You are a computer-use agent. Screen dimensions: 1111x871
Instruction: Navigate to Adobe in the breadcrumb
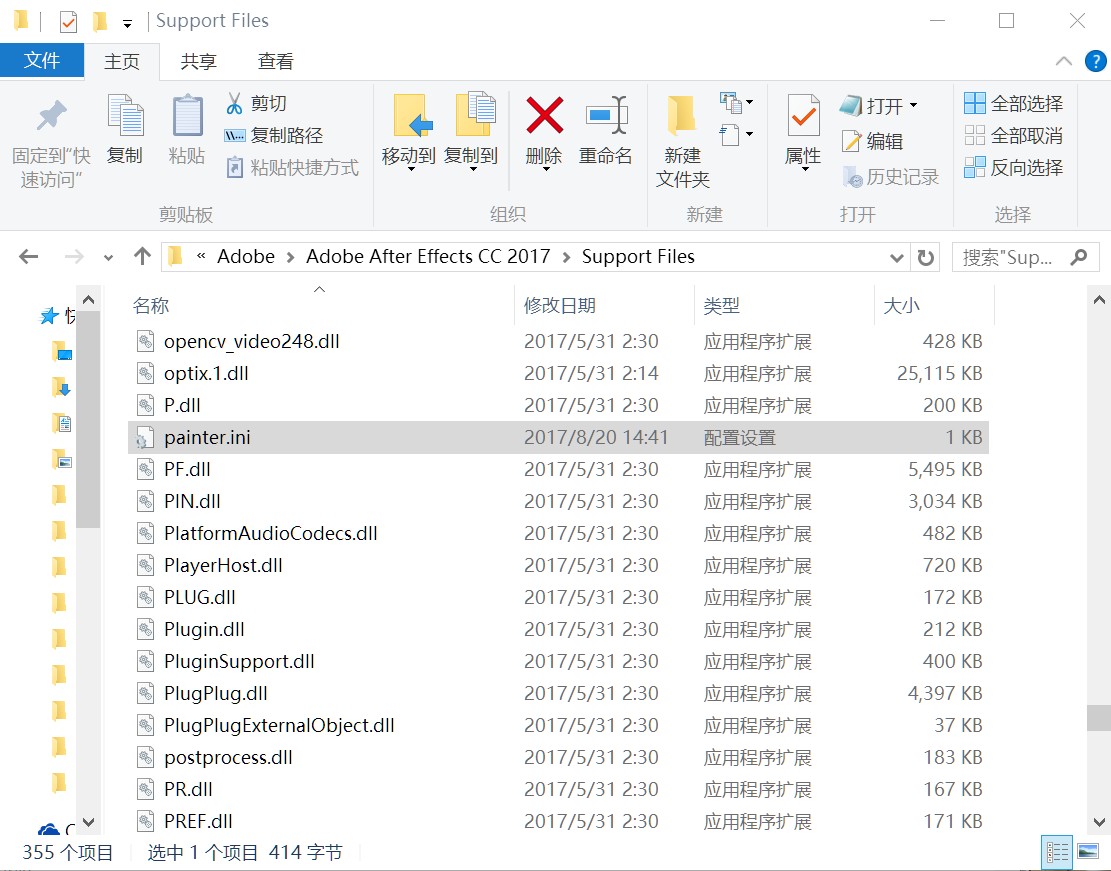click(x=246, y=257)
